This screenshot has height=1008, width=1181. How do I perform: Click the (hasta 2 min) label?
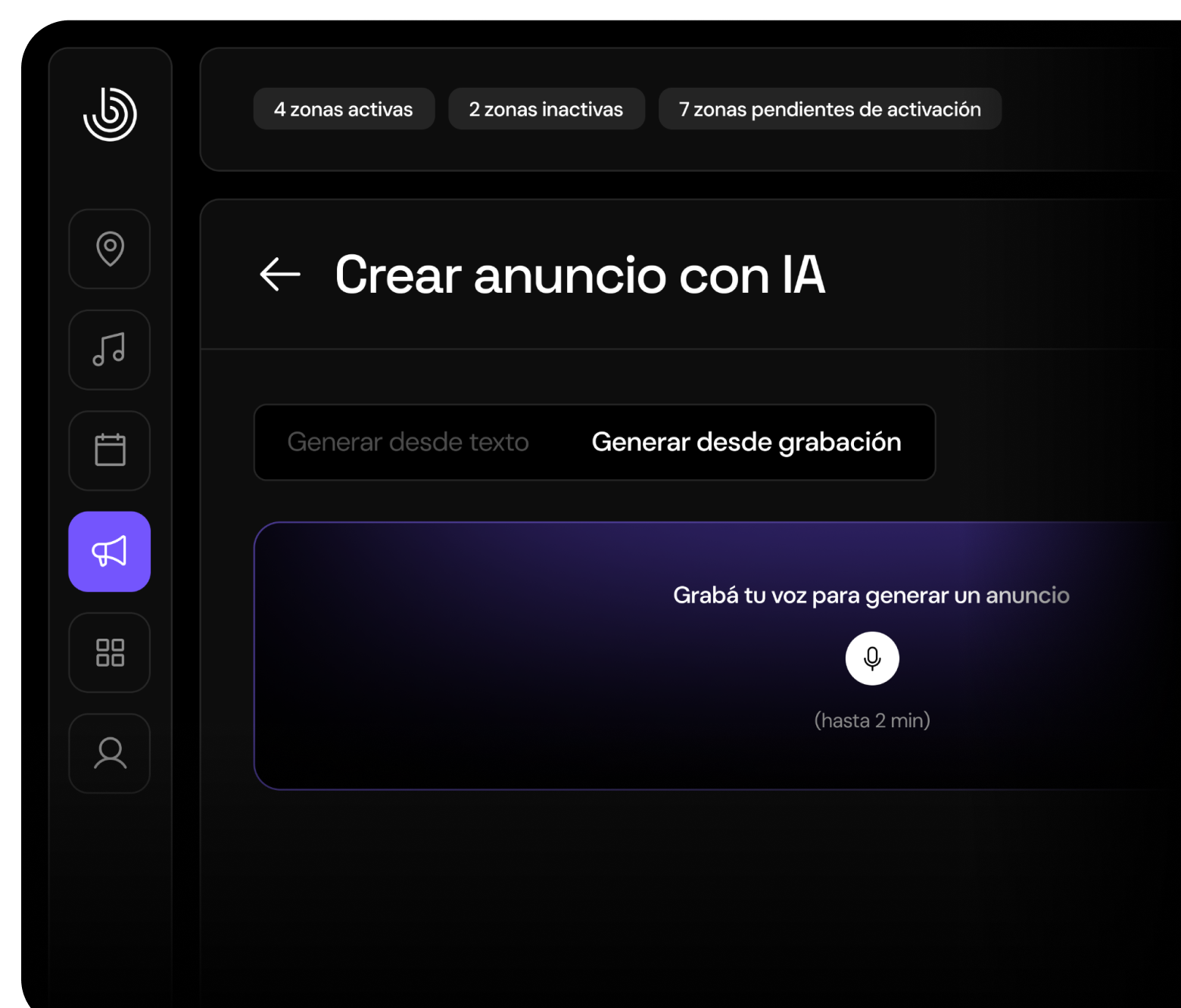[x=872, y=720]
